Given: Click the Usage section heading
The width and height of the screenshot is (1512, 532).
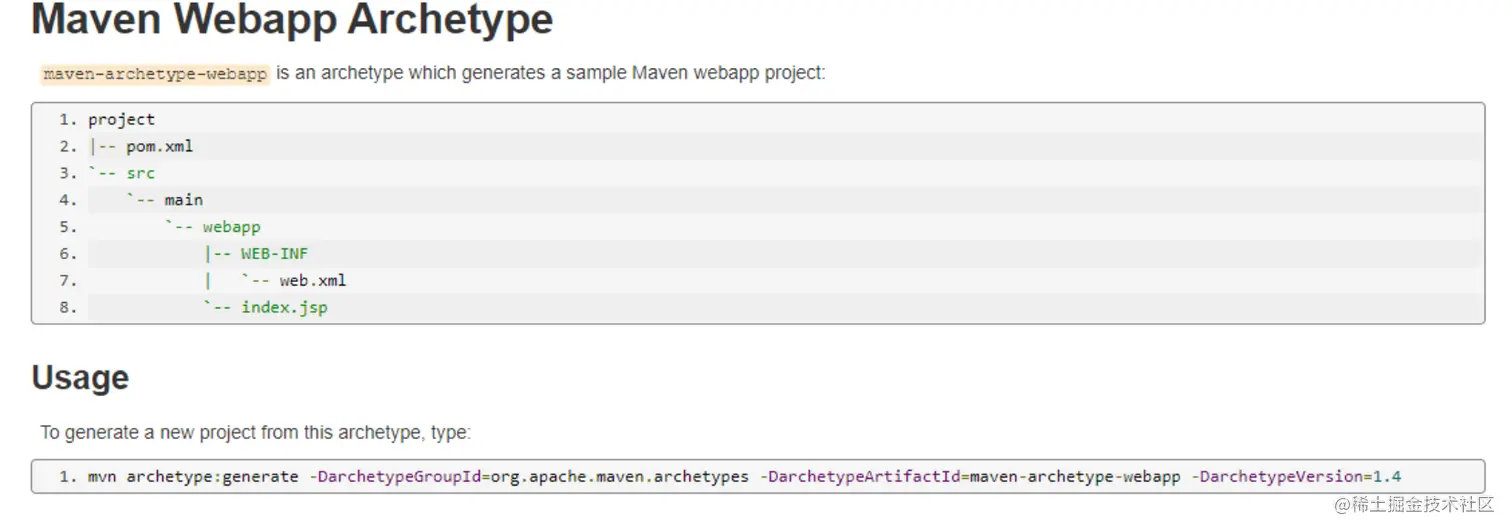Looking at the screenshot, I should (x=80, y=378).
